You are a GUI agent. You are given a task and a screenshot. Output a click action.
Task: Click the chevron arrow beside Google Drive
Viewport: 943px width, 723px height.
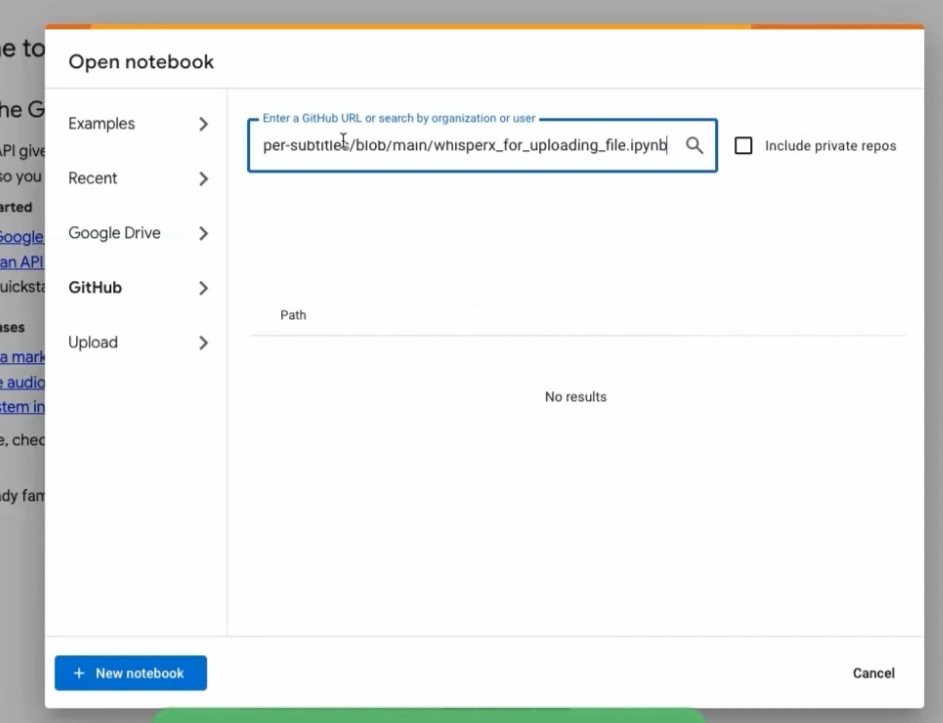point(203,233)
